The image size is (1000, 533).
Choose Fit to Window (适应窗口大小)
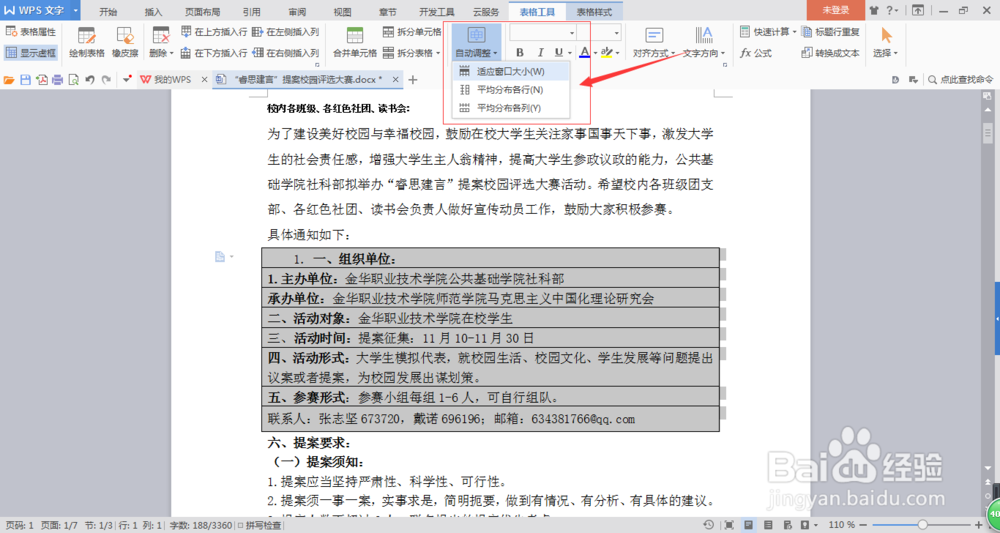coord(510,71)
